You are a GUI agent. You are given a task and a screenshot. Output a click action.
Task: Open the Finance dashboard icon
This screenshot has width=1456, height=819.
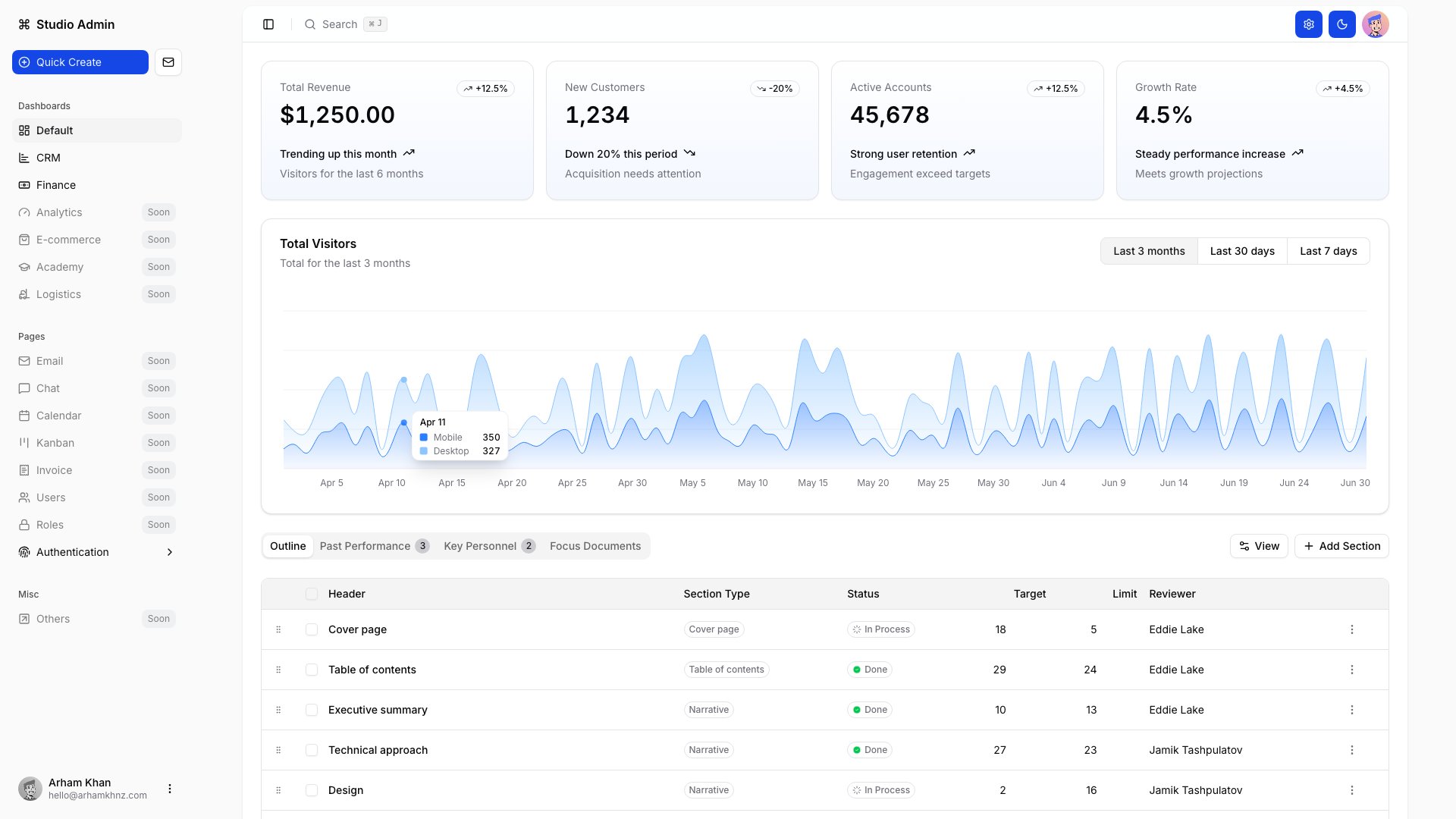click(24, 184)
